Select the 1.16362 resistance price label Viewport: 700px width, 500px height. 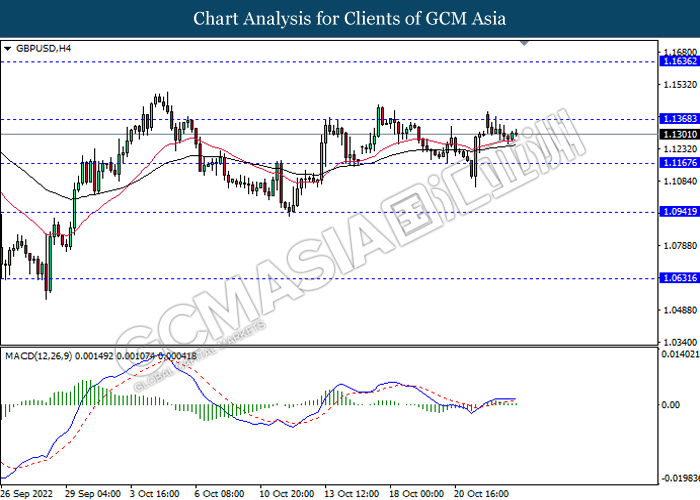pos(679,62)
